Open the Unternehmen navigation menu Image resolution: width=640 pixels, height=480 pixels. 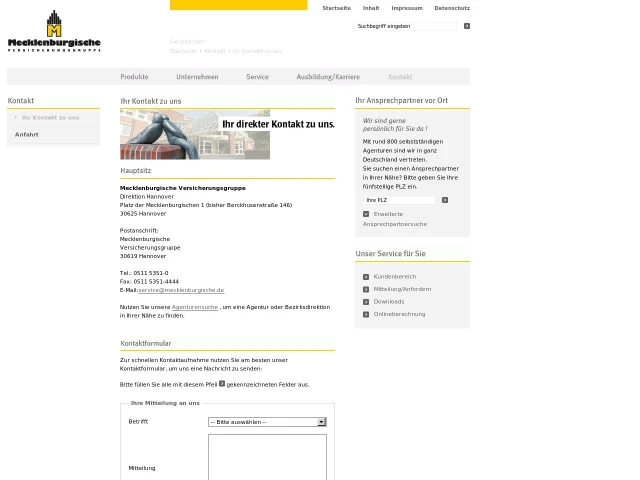pyautogui.click(x=197, y=77)
